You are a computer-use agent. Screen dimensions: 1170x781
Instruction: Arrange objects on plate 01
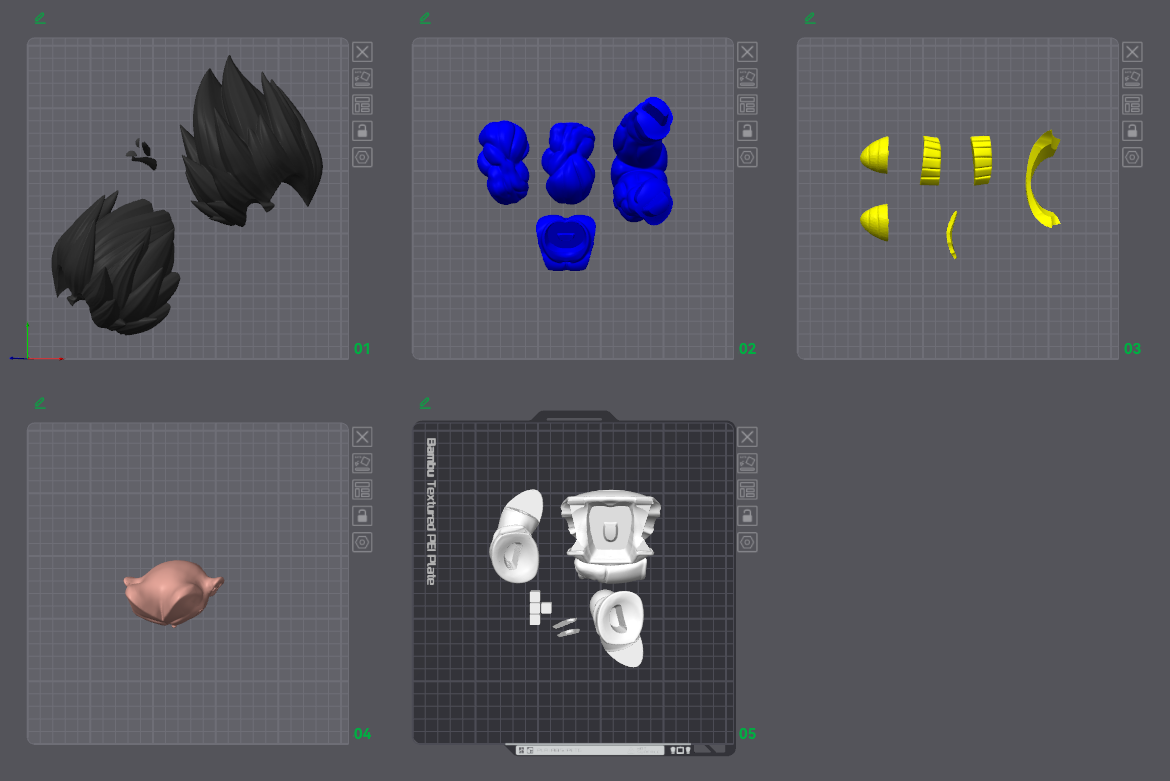(x=362, y=104)
